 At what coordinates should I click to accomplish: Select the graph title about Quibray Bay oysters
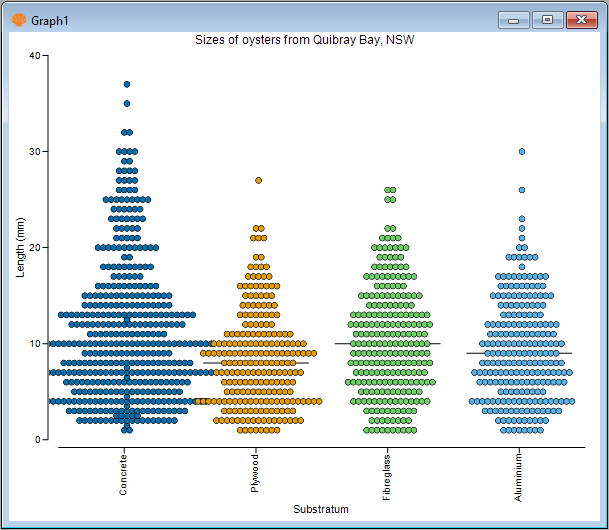[x=304, y=40]
